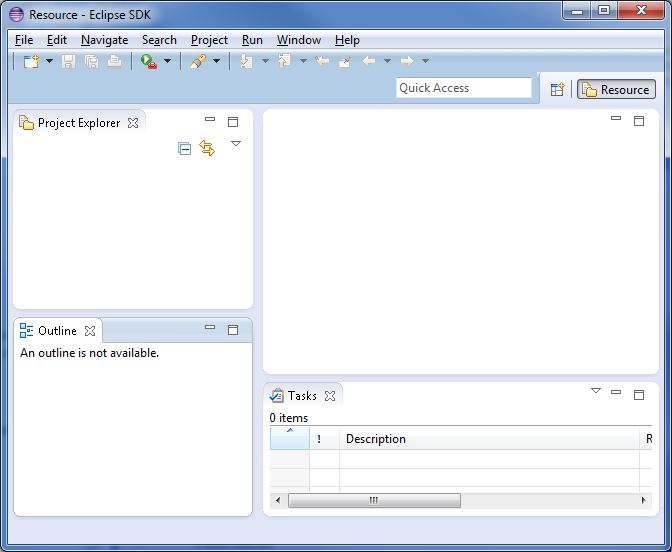Open the Navigate menu
The image size is (672, 552).
point(105,40)
